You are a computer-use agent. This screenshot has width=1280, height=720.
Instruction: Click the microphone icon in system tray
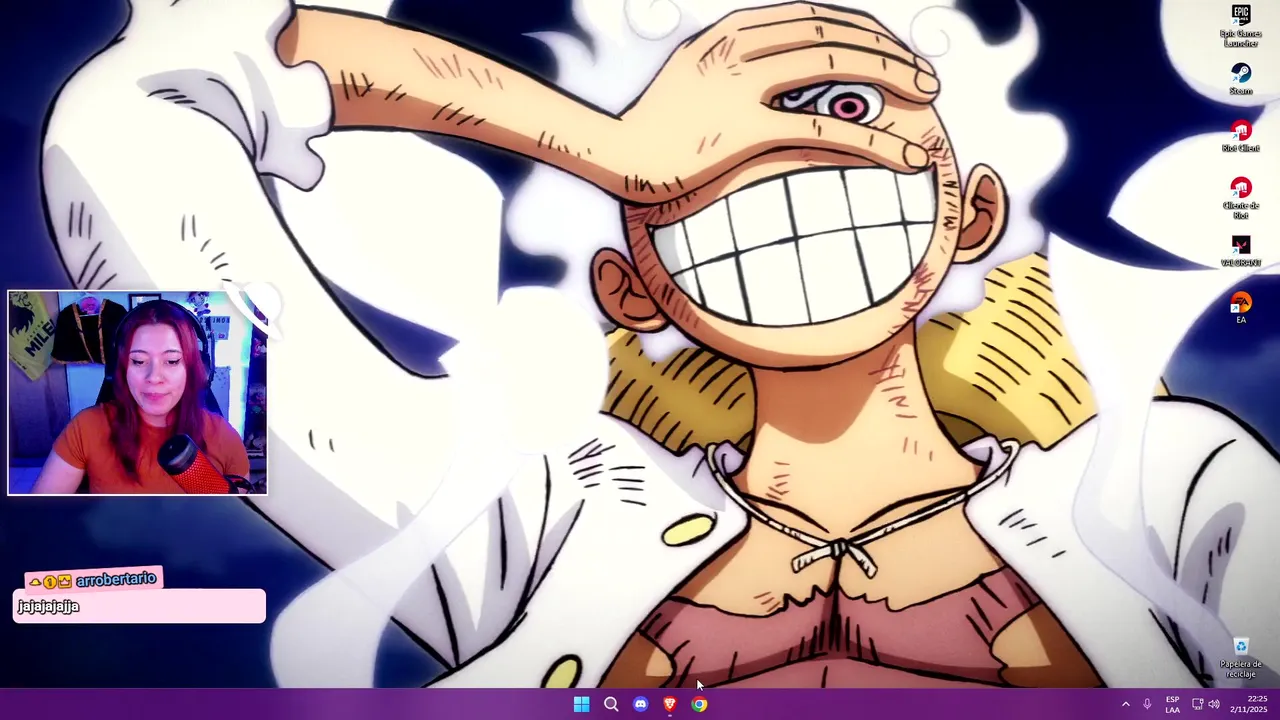(1147, 705)
